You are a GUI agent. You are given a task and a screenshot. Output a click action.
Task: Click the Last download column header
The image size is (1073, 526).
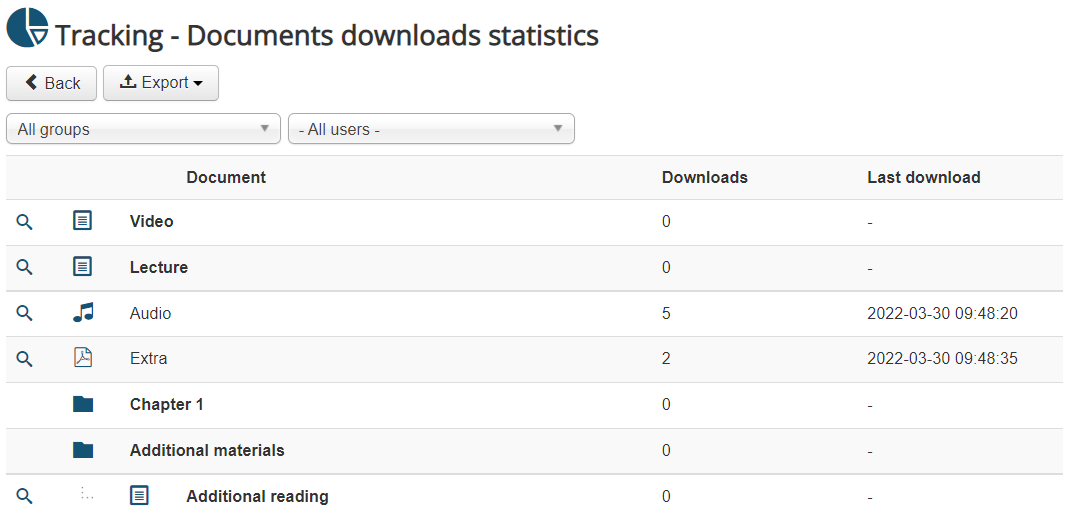923,178
